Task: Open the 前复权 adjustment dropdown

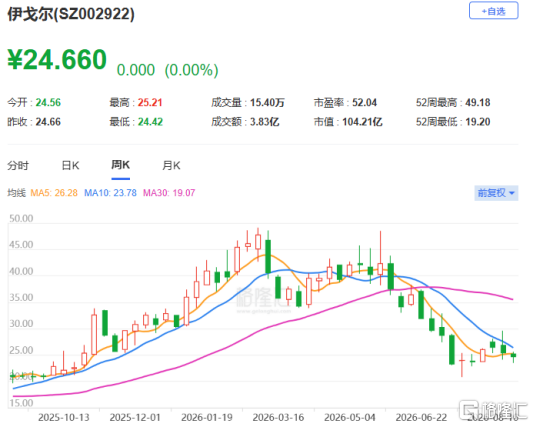Action: pos(496,193)
